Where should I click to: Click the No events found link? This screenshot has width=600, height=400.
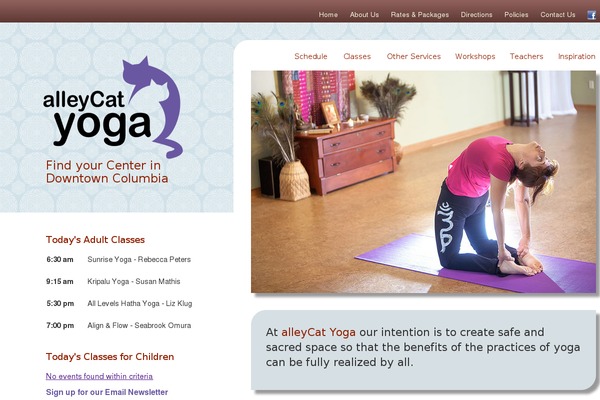pos(99,376)
